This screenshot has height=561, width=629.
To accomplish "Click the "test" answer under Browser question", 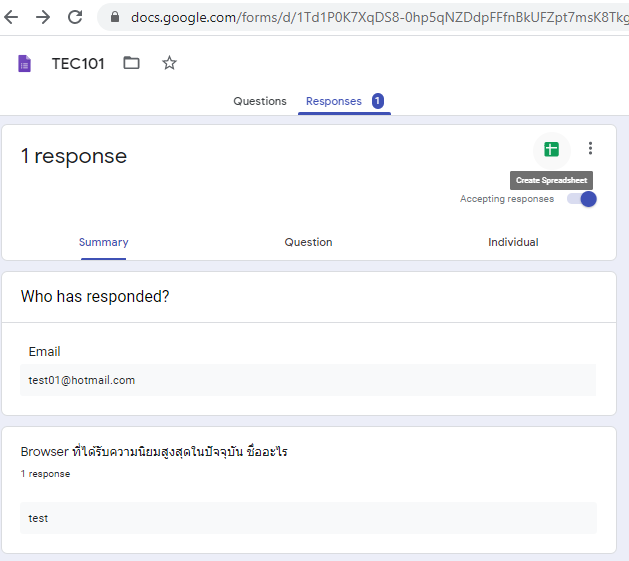I will [38, 518].
